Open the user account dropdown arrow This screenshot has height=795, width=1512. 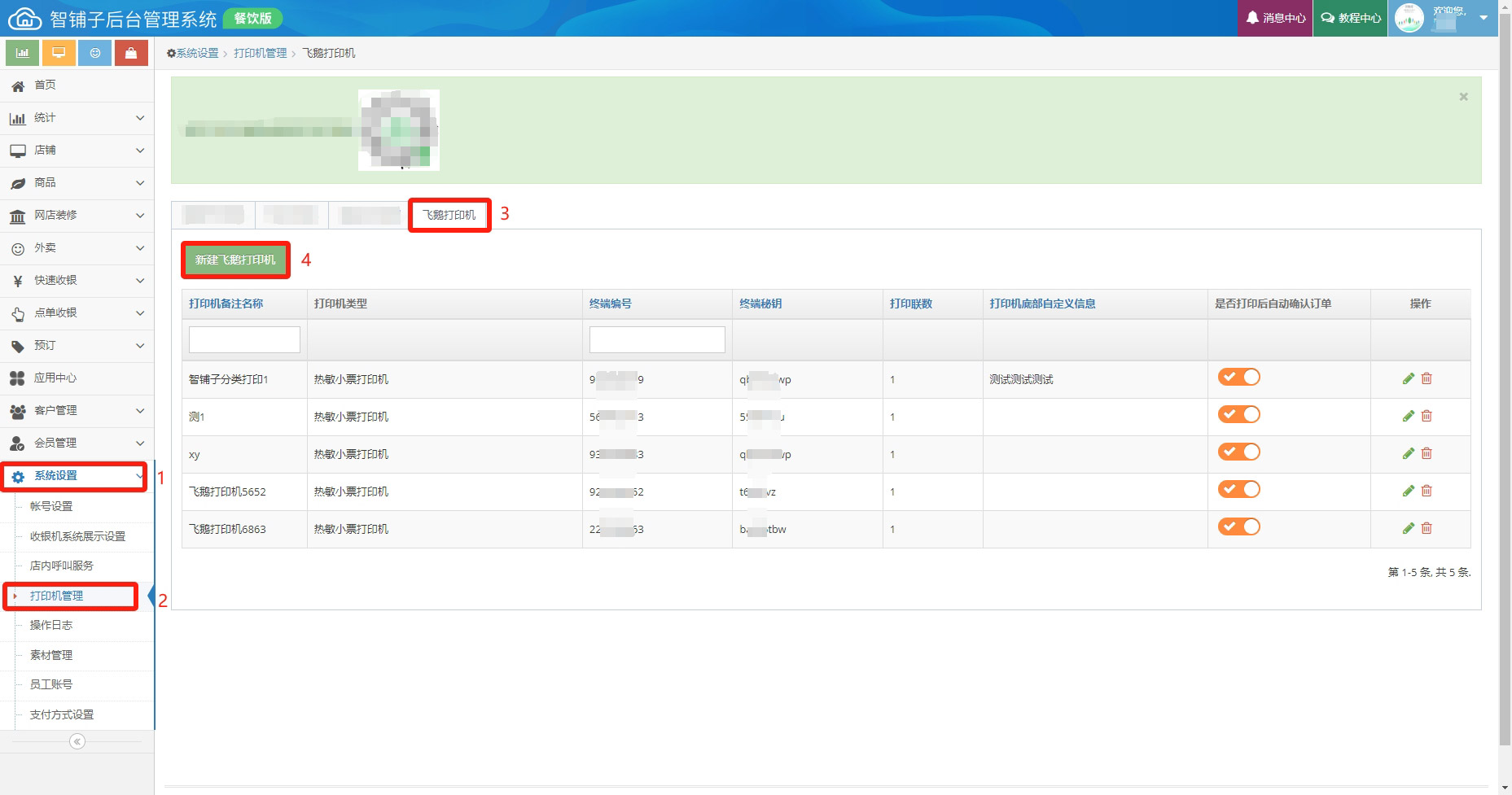(1484, 17)
